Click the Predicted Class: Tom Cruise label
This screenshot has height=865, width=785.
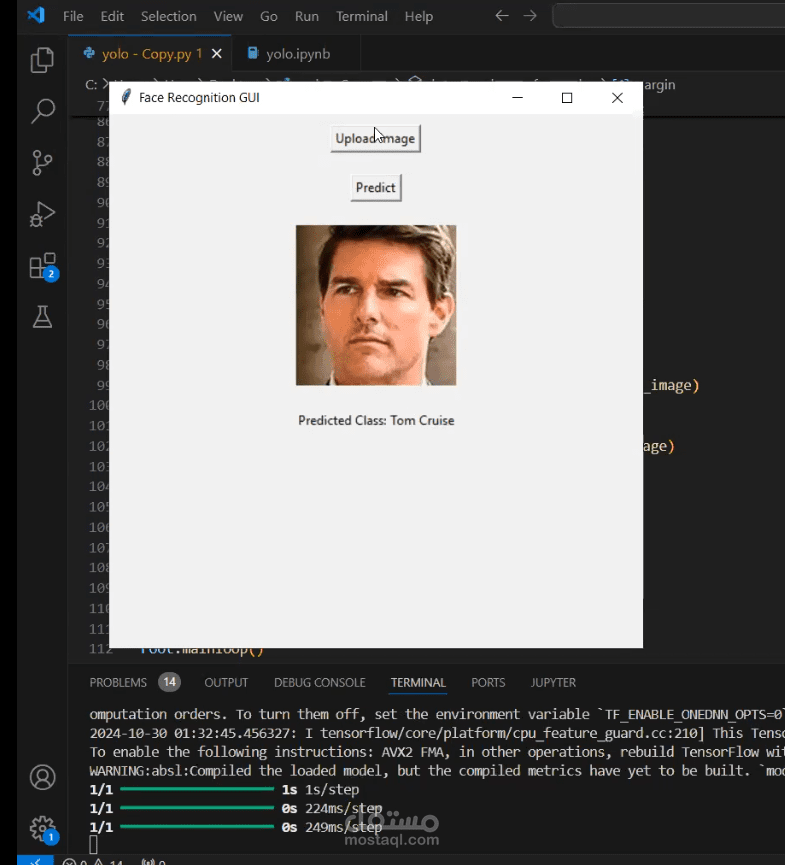point(376,420)
